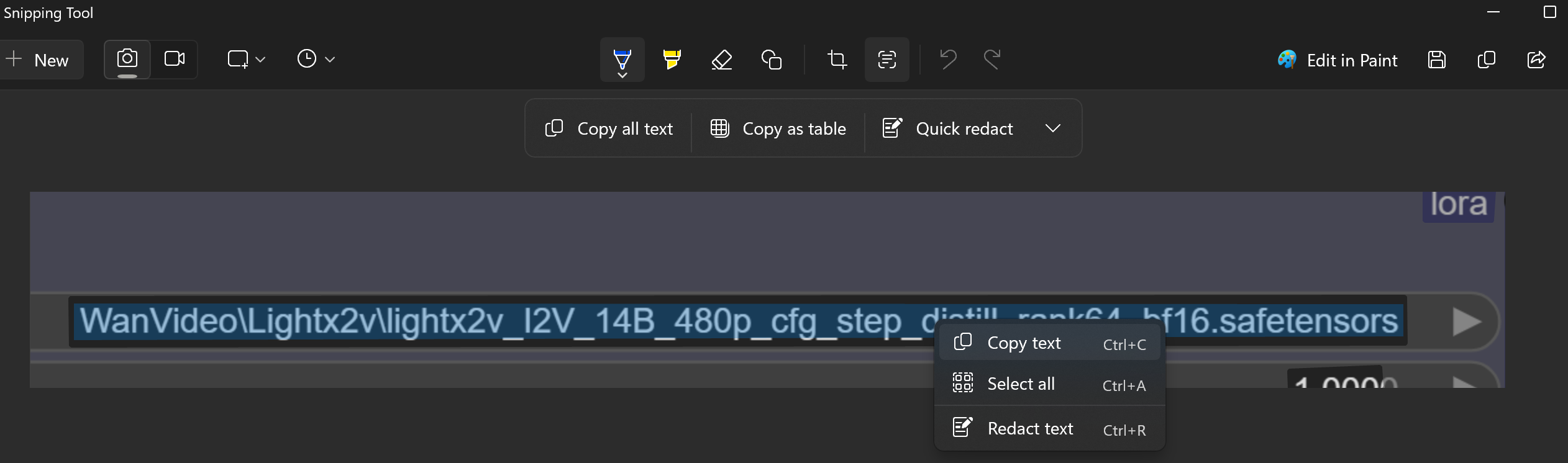
Task: Open the snipping mode dropdown
Action: (x=247, y=60)
